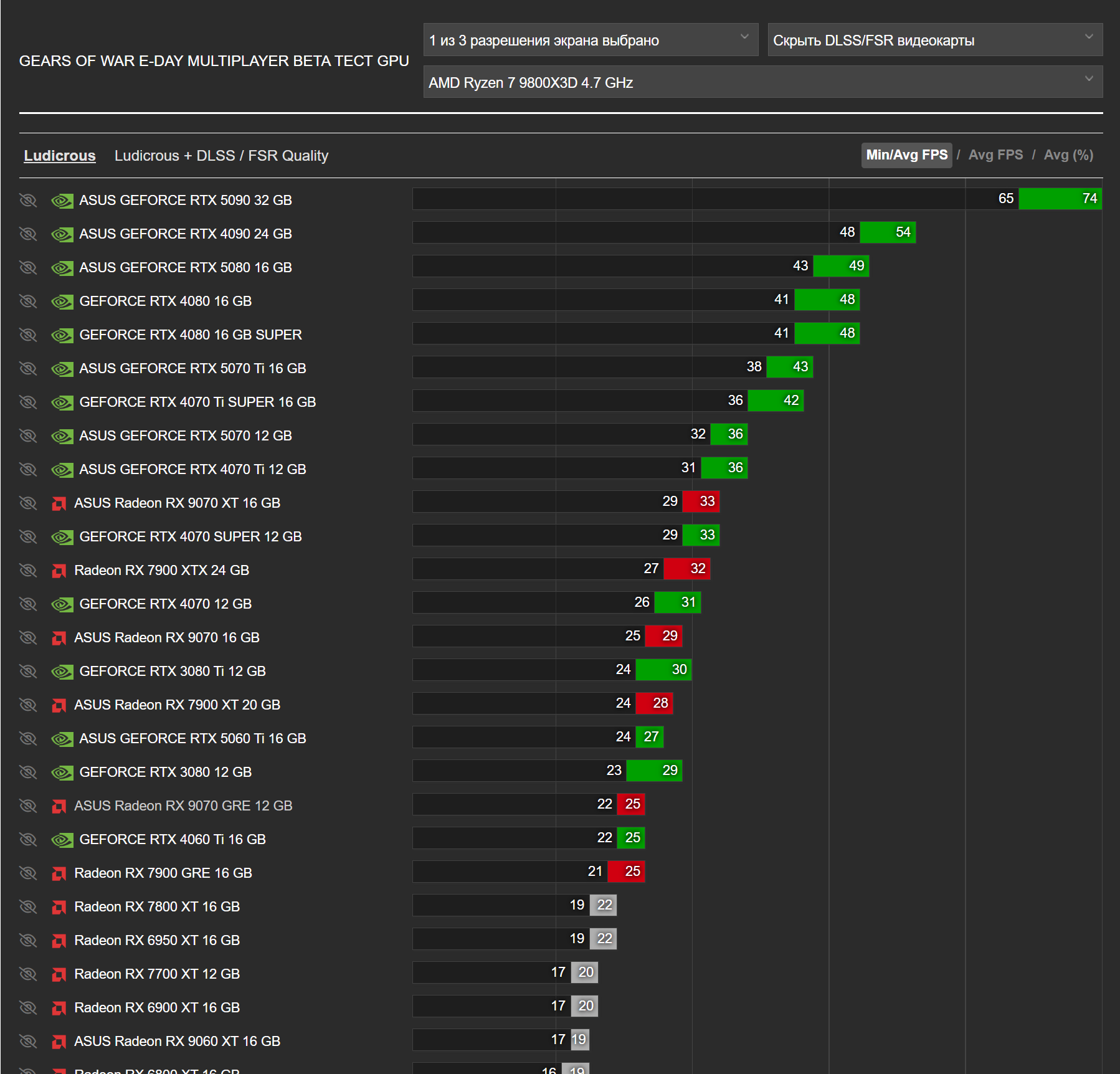Click AMD logo beside Radeon RX 7900 XTX

[x=59, y=571]
